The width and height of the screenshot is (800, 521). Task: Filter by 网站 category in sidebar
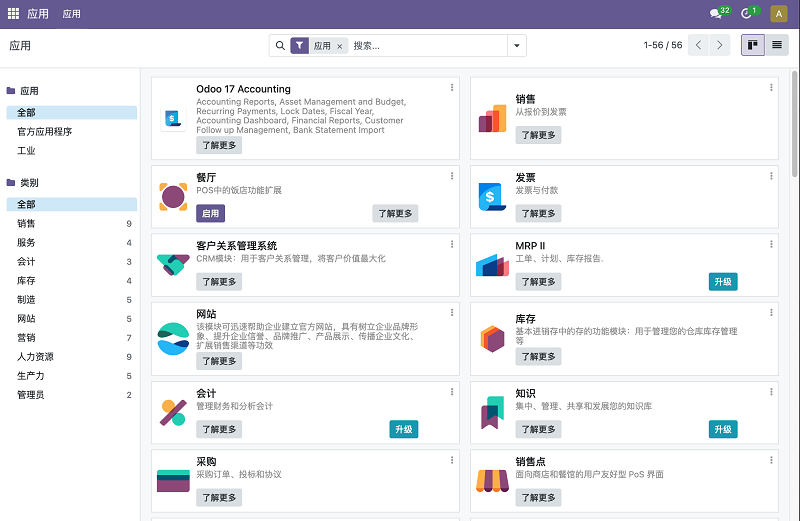[71, 318]
